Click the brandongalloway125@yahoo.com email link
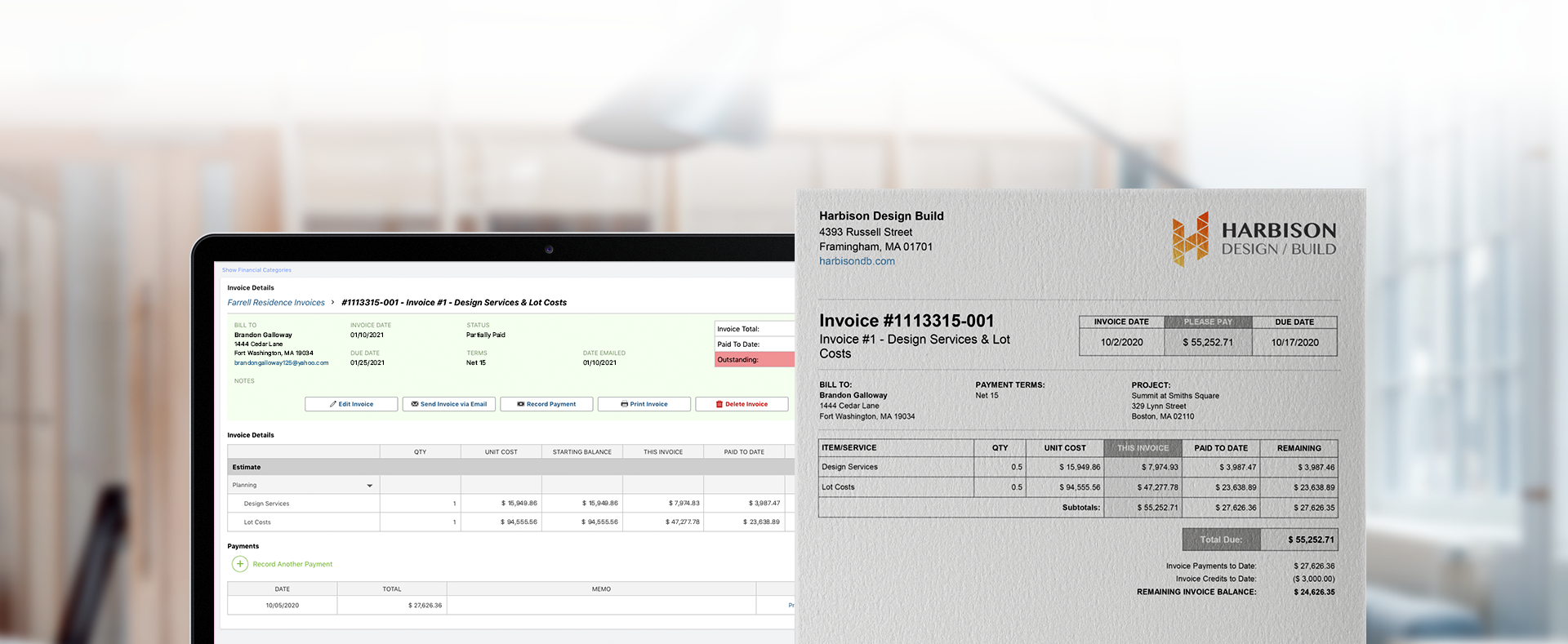Screen dimensions: 1568x644 [x=281, y=363]
